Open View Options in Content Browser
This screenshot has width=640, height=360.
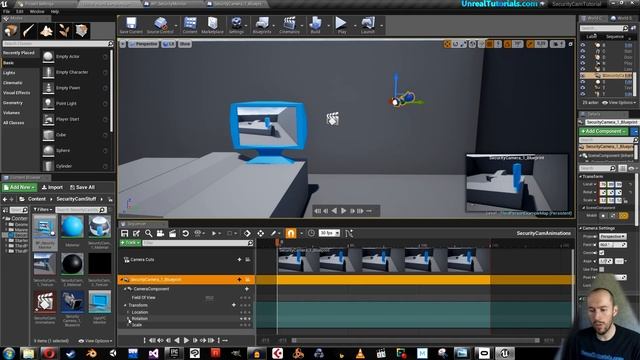pyautogui.click(x=95, y=341)
